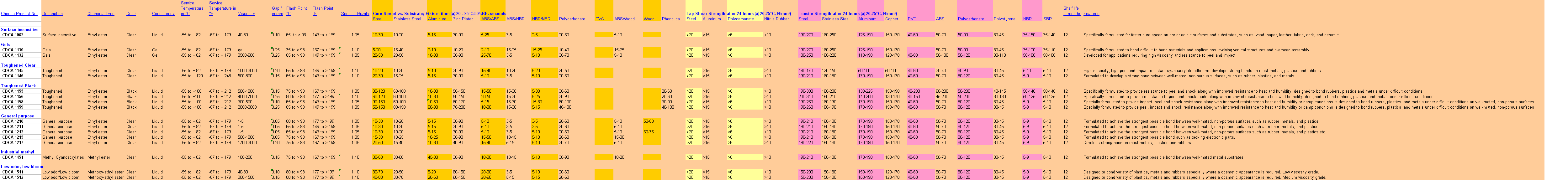Open the 'Description' column header link

point(52,13)
